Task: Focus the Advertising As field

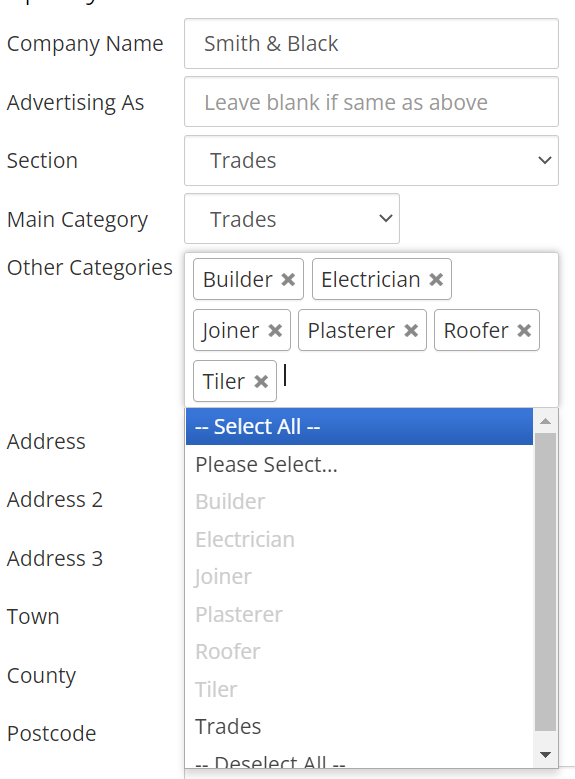Action: click(371, 102)
